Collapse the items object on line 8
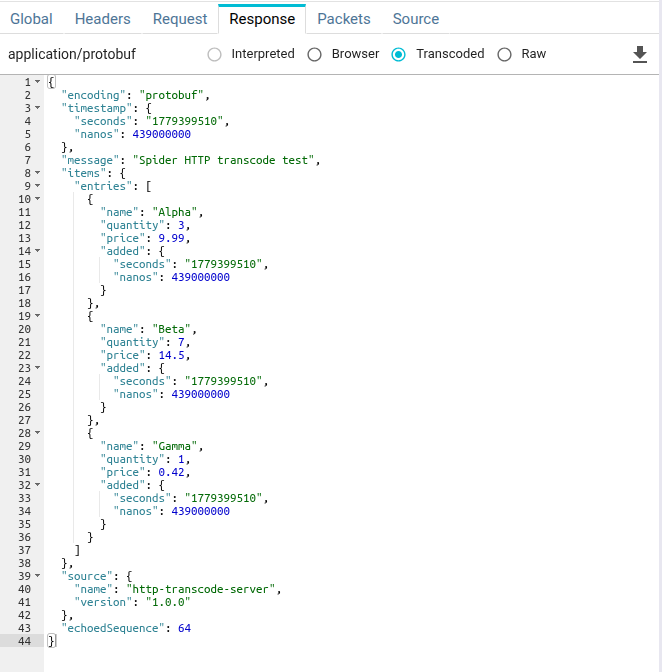This screenshot has width=662, height=672. click(x=38, y=173)
